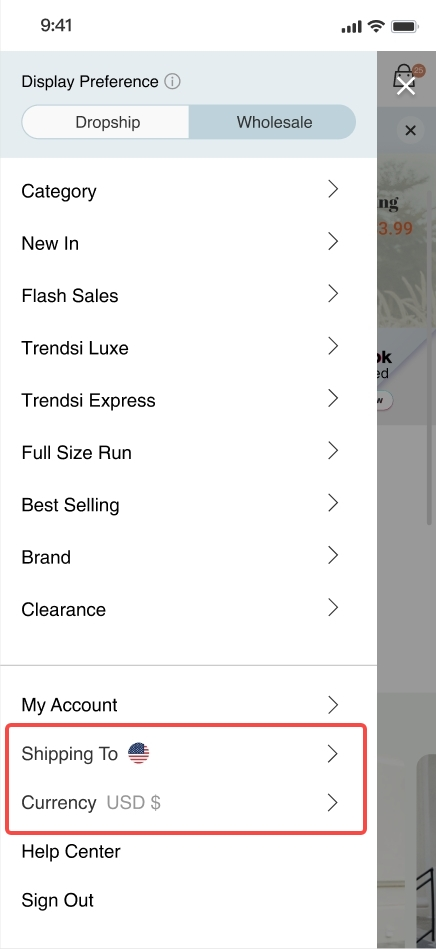
Task: Tap Sign Out
Action: (x=58, y=901)
